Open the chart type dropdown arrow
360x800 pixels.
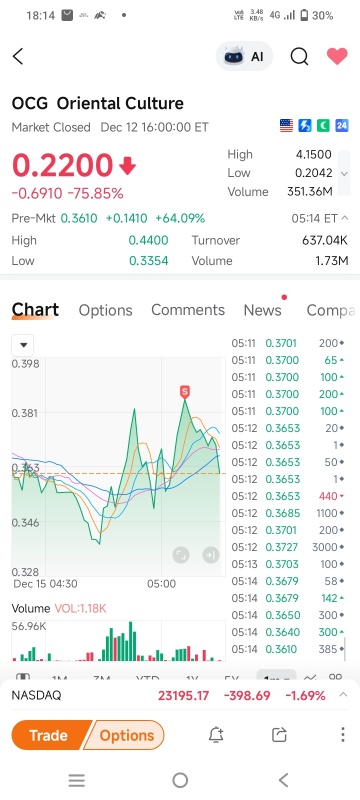coord(23,345)
